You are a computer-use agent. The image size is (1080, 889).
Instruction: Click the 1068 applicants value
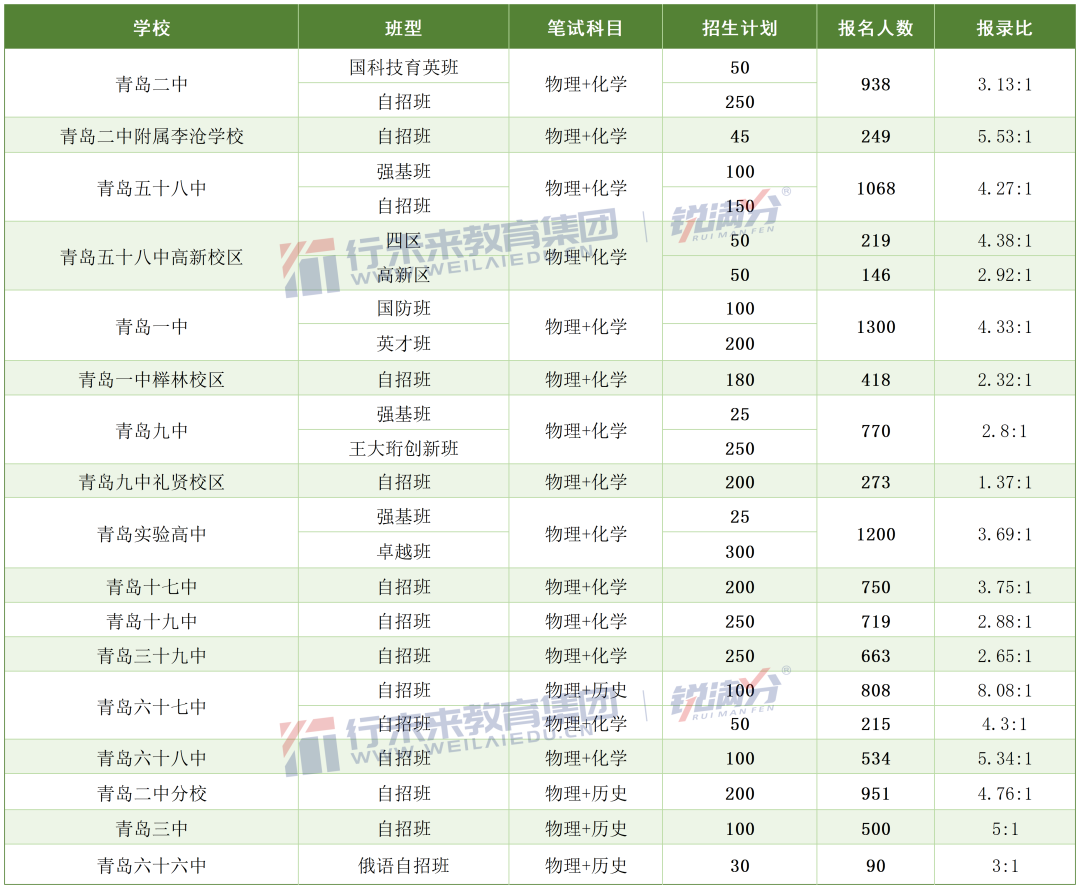[875, 188]
